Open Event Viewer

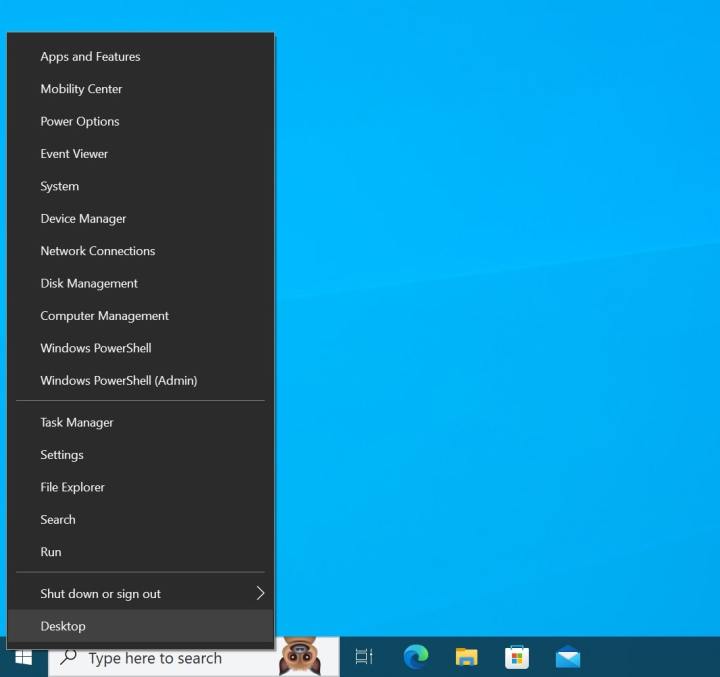(74, 154)
